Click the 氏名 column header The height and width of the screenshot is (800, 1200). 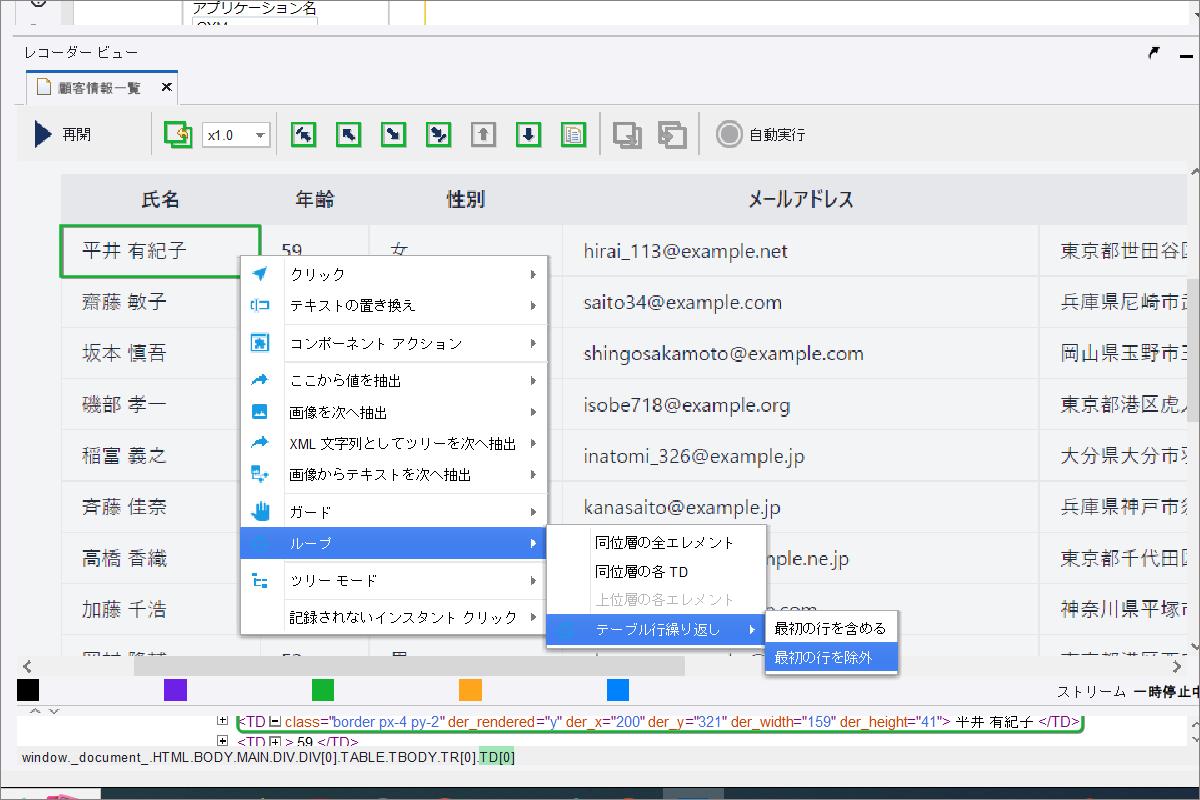pos(160,200)
